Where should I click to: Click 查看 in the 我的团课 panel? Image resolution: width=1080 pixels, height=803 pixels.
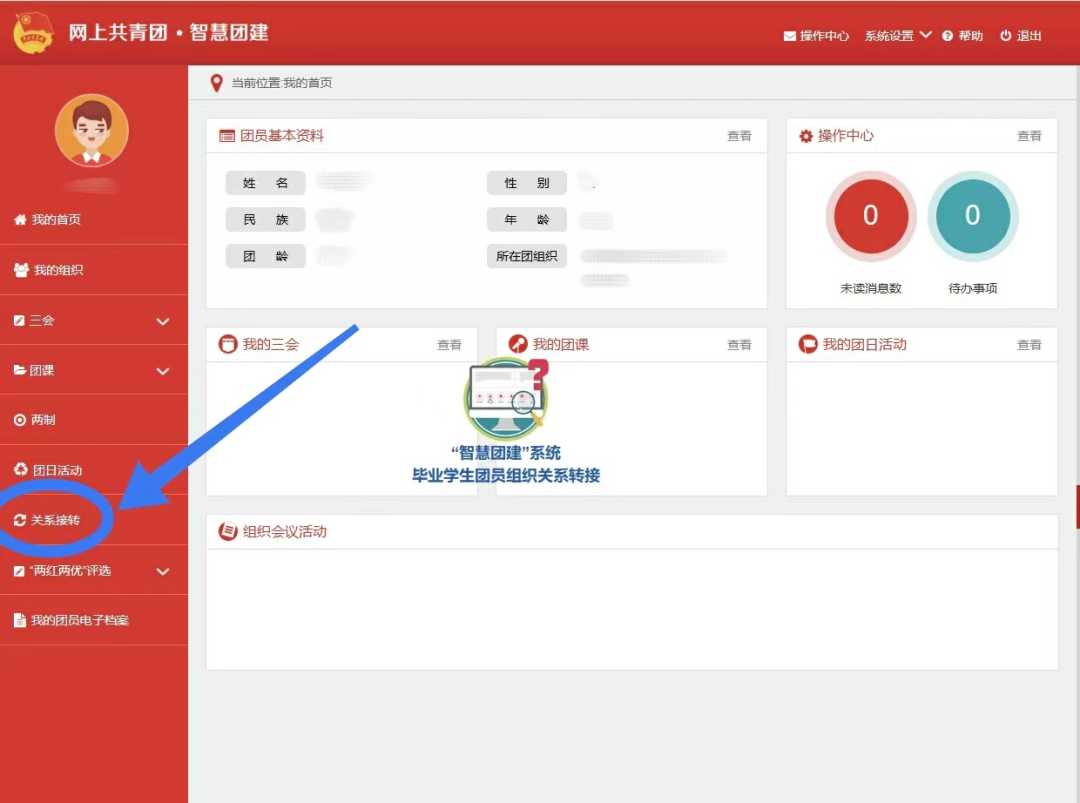739,344
